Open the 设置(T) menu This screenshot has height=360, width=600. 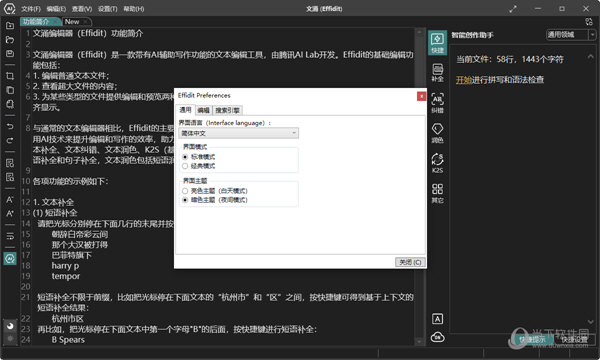(108, 8)
